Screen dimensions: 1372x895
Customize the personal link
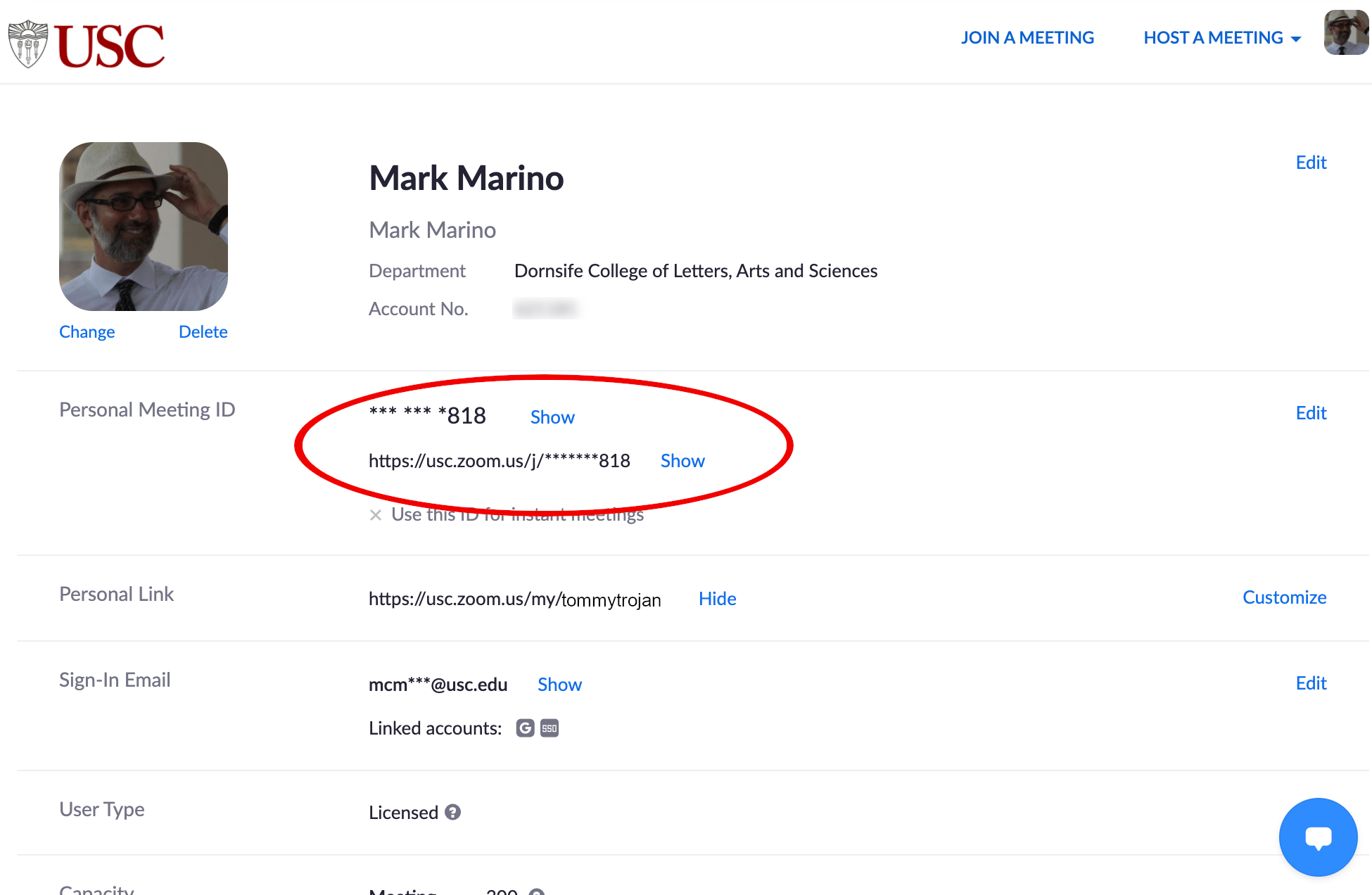pos(1283,597)
